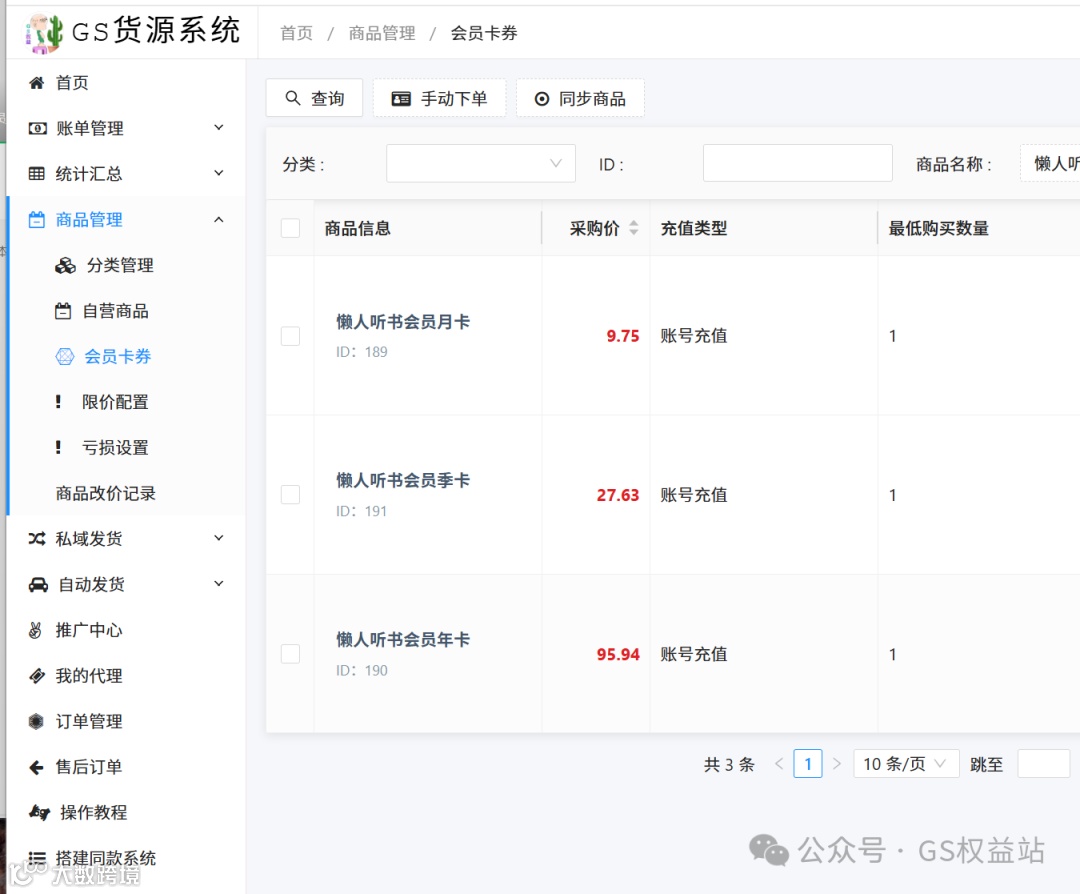Viewport: 1080px width, 894px height.
Task: Click the target icon in 同步商品 button
Action: pyautogui.click(x=542, y=99)
